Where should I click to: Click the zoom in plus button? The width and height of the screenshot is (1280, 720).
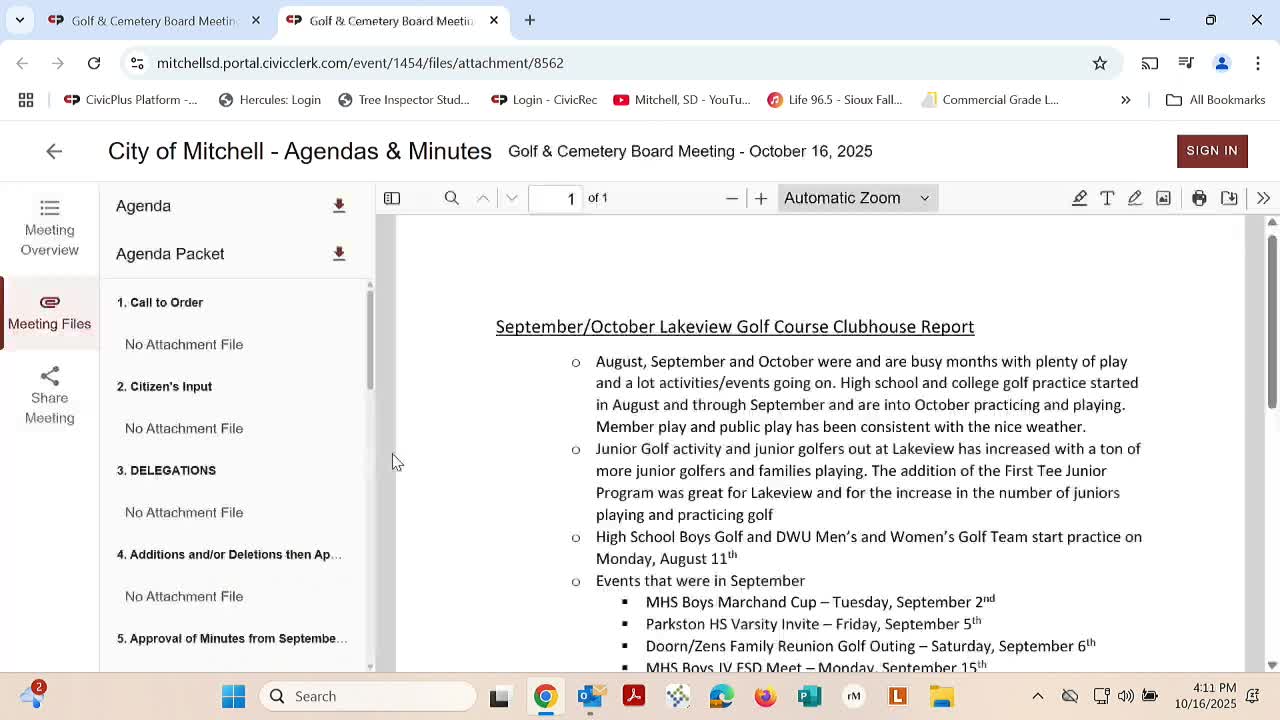[x=761, y=198]
